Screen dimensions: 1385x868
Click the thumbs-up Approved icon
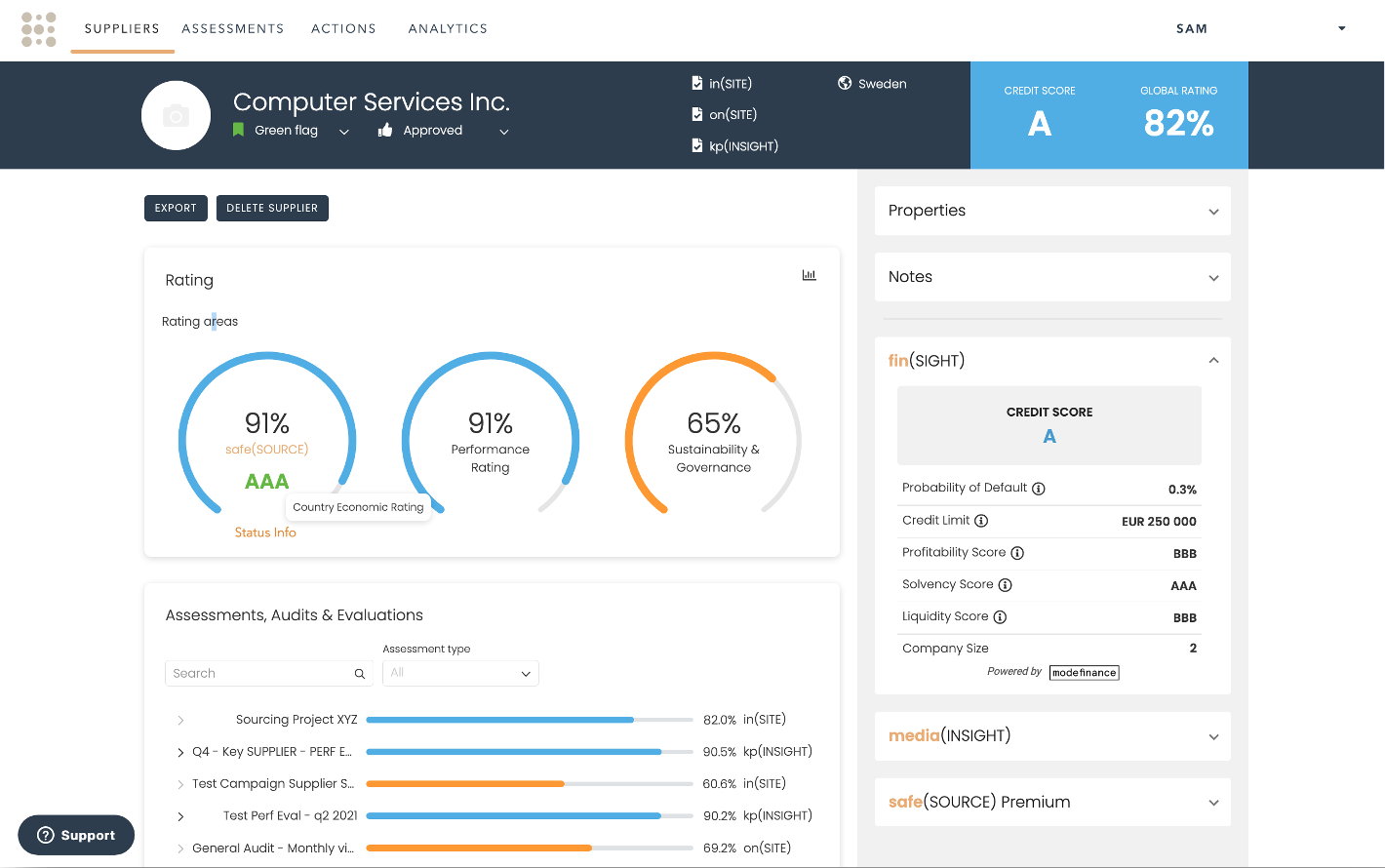[x=385, y=130]
